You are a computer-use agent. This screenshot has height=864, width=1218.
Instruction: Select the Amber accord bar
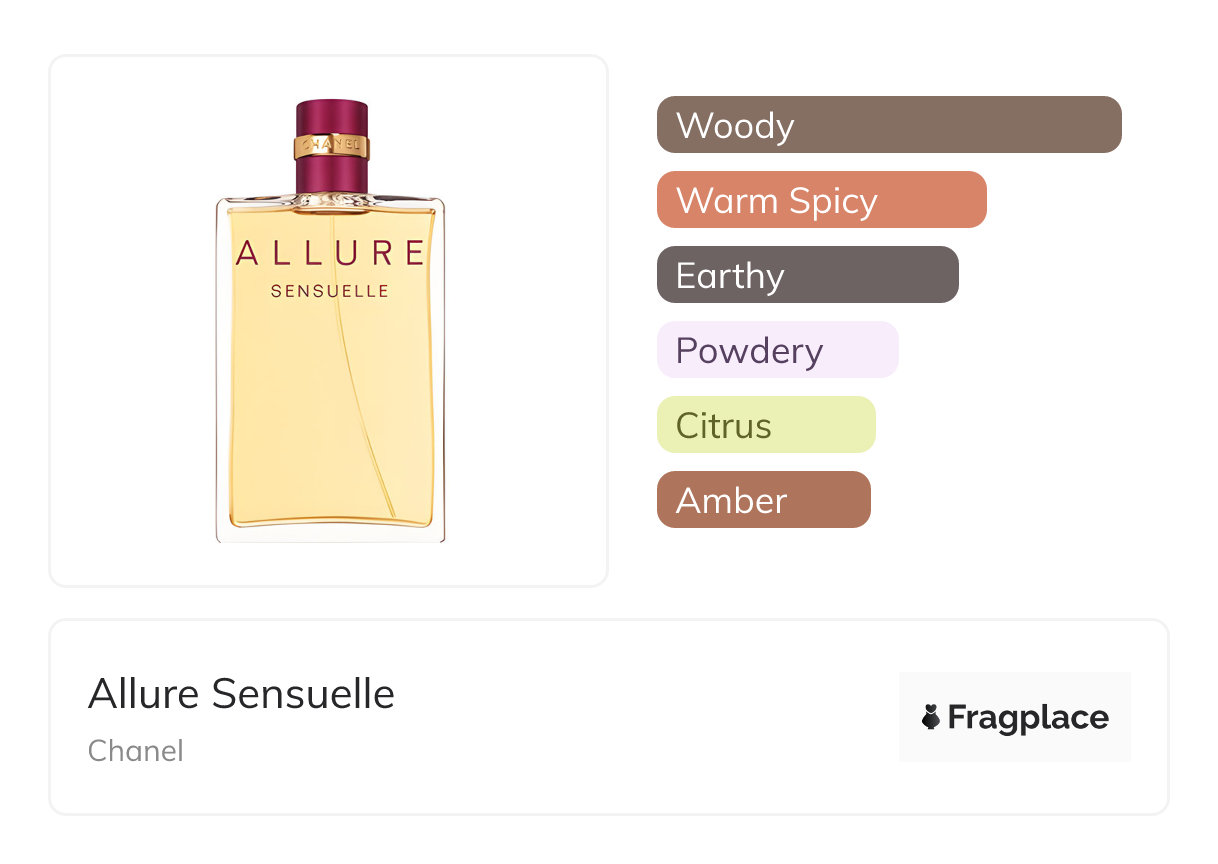[x=763, y=500]
